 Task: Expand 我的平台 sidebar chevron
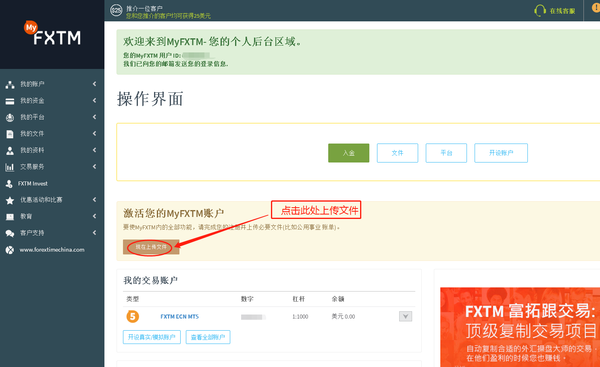94,117
